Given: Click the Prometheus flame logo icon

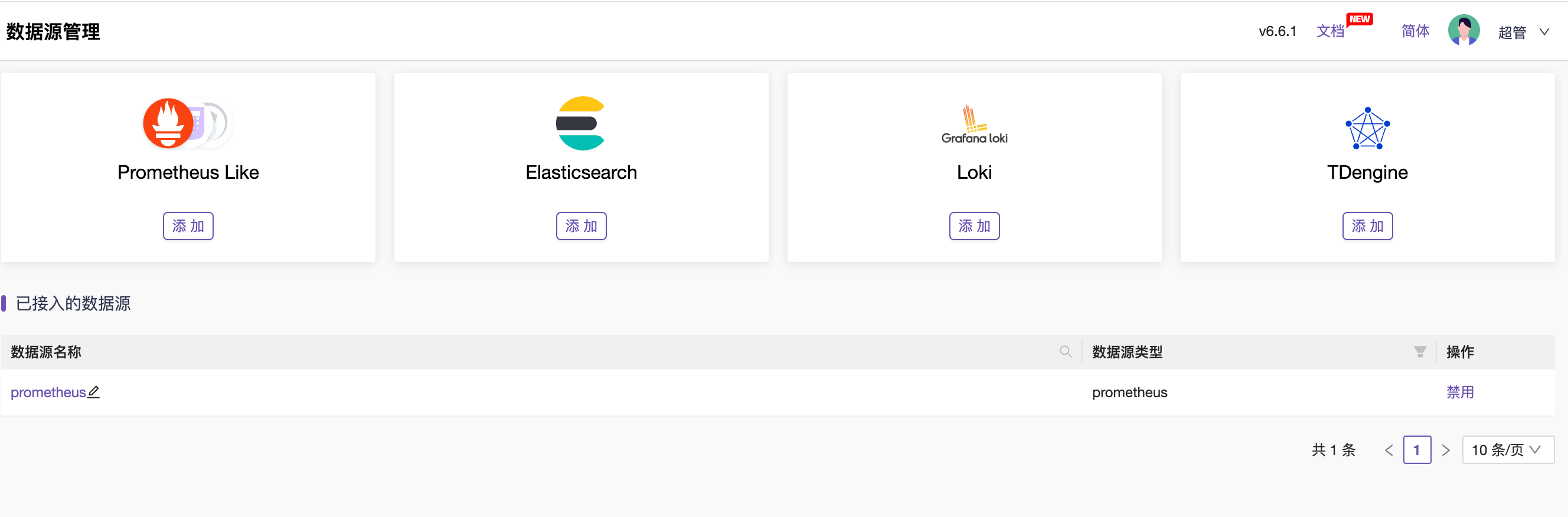Looking at the screenshot, I should [x=168, y=123].
